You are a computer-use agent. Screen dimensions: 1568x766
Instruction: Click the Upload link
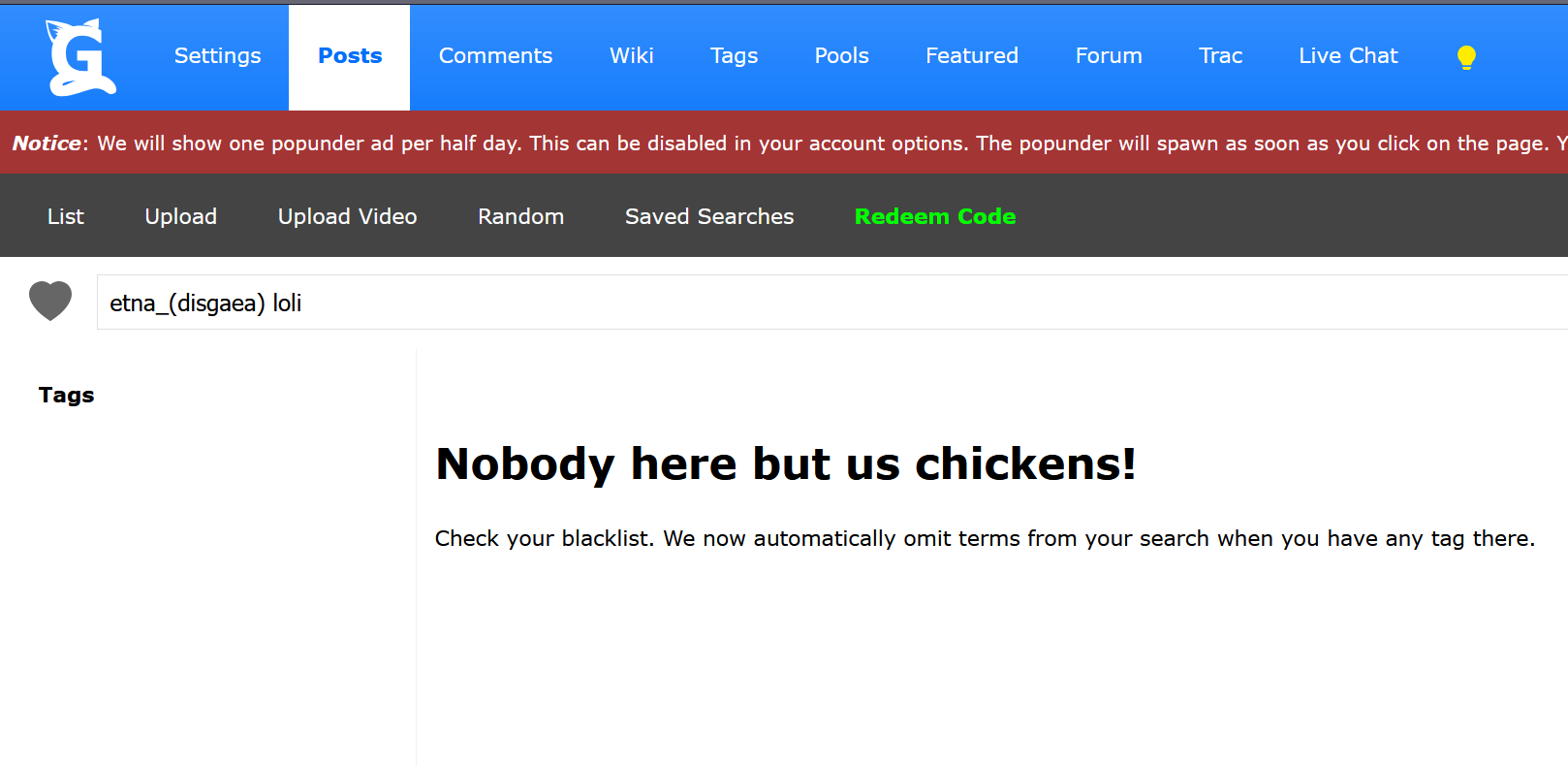(x=180, y=216)
